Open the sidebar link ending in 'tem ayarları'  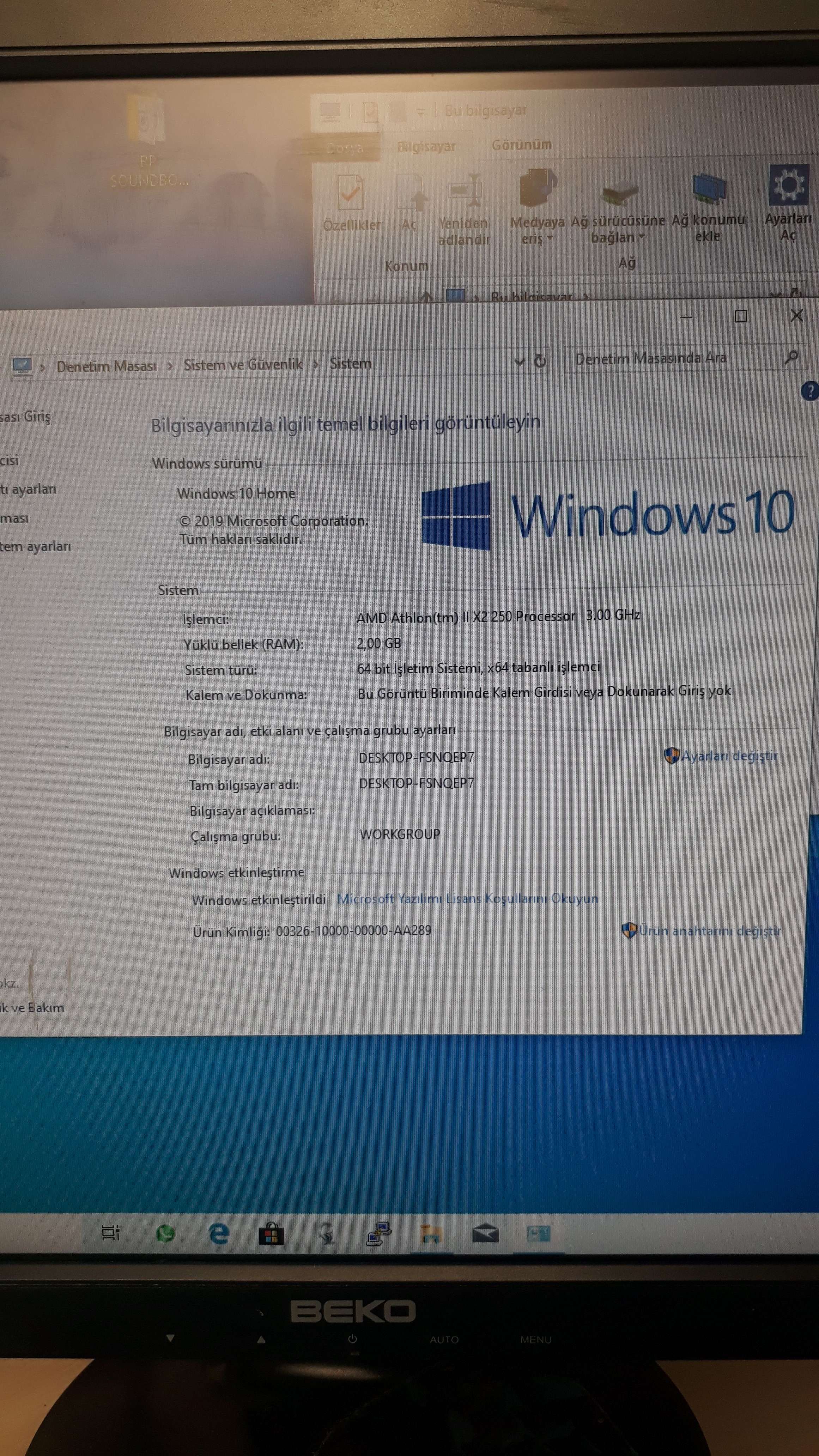[x=36, y=547]
